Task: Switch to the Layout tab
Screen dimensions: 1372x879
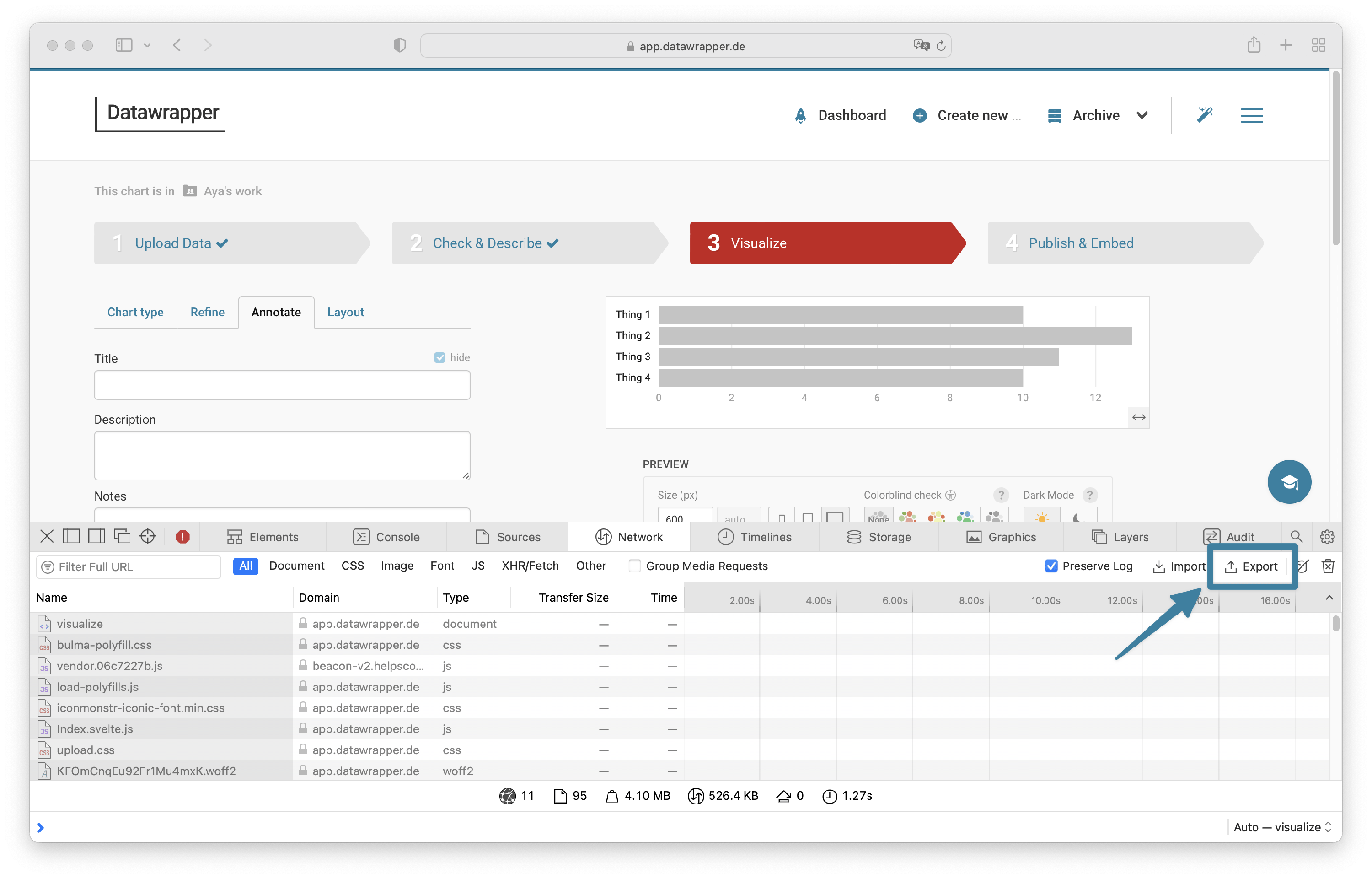Action: point(345,312)
